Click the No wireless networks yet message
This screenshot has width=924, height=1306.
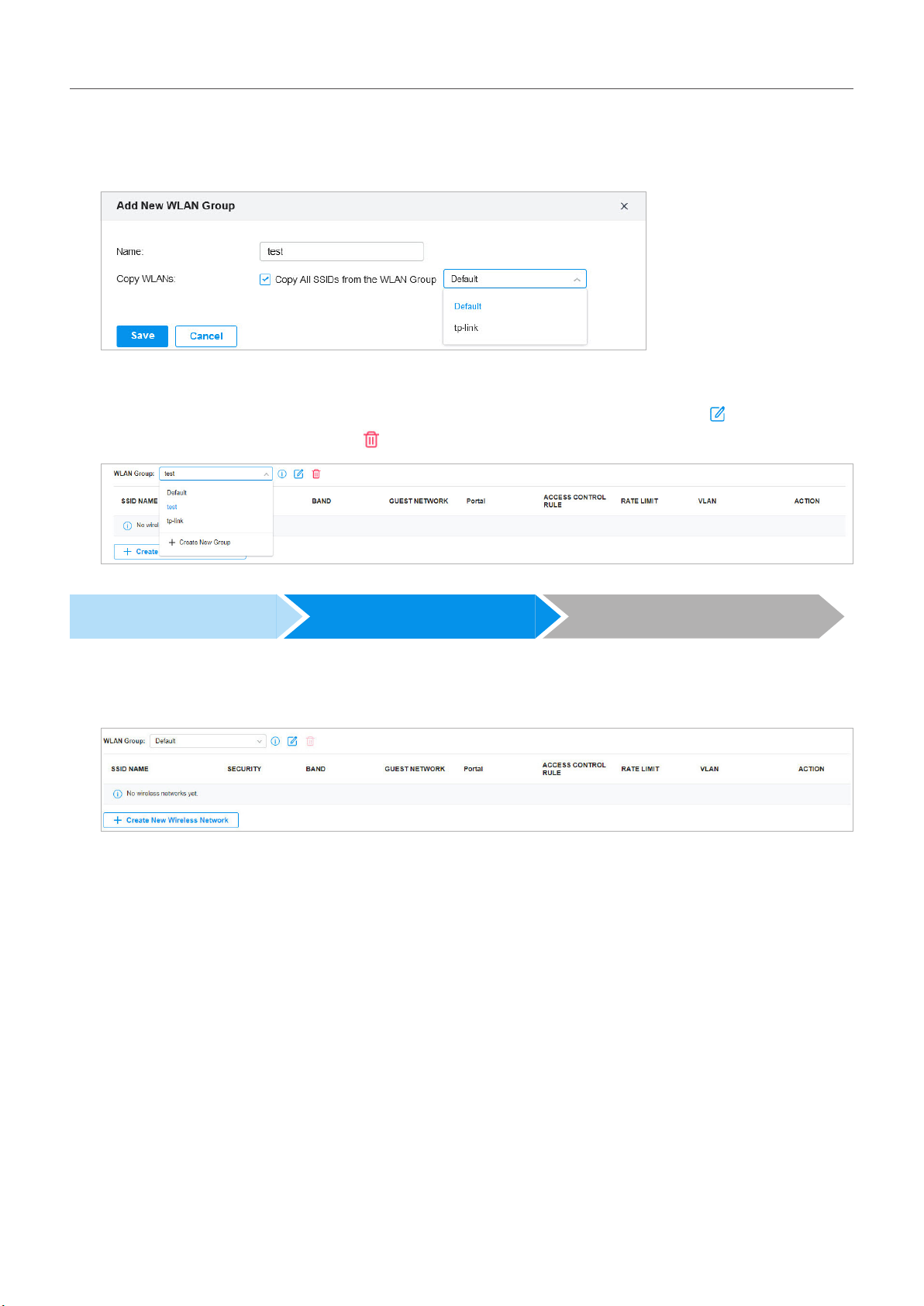[162, 794]
